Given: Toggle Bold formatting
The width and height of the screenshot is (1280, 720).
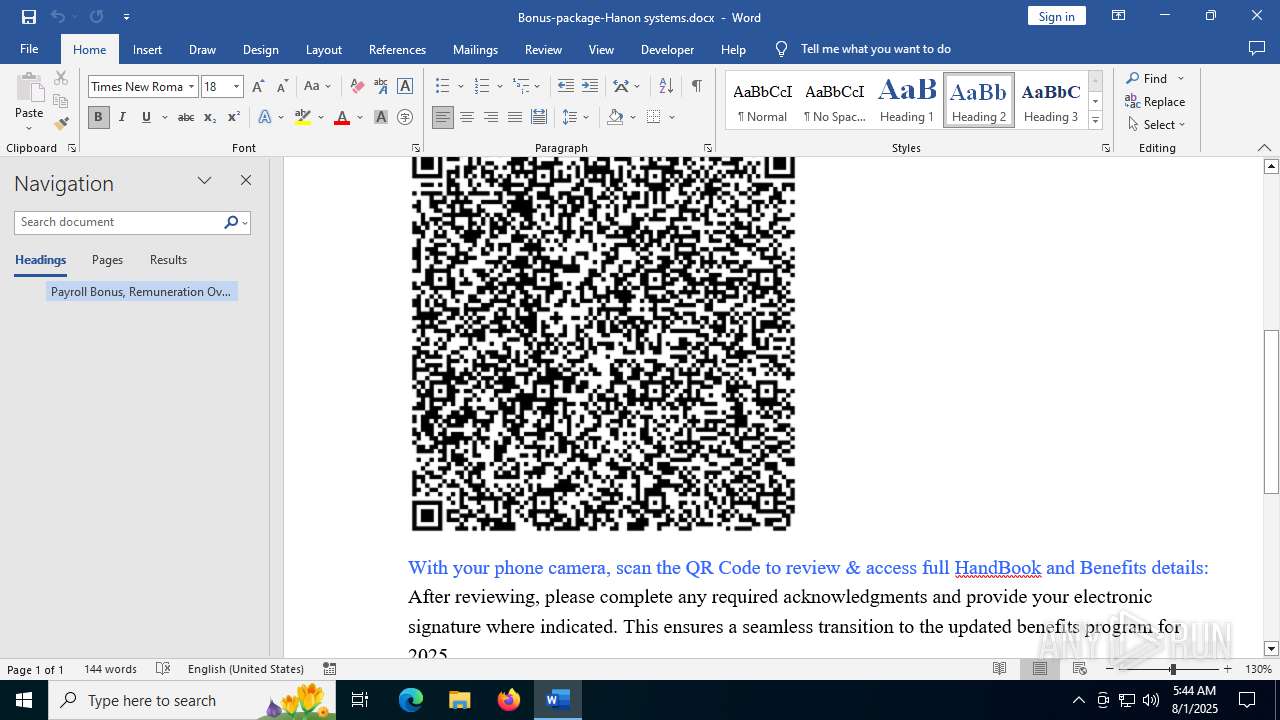Looking at the screenshot, I should (x=98, y=117).
